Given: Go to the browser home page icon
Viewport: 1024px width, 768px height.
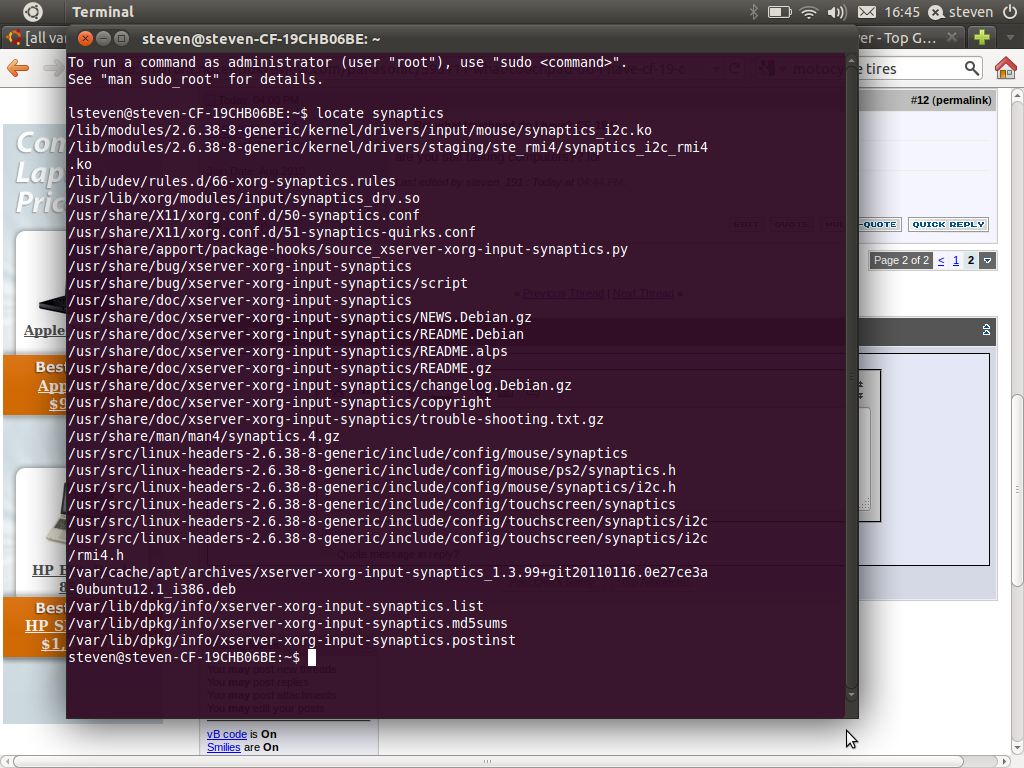Looking at the screenshot, I should tap(1006, 68).
